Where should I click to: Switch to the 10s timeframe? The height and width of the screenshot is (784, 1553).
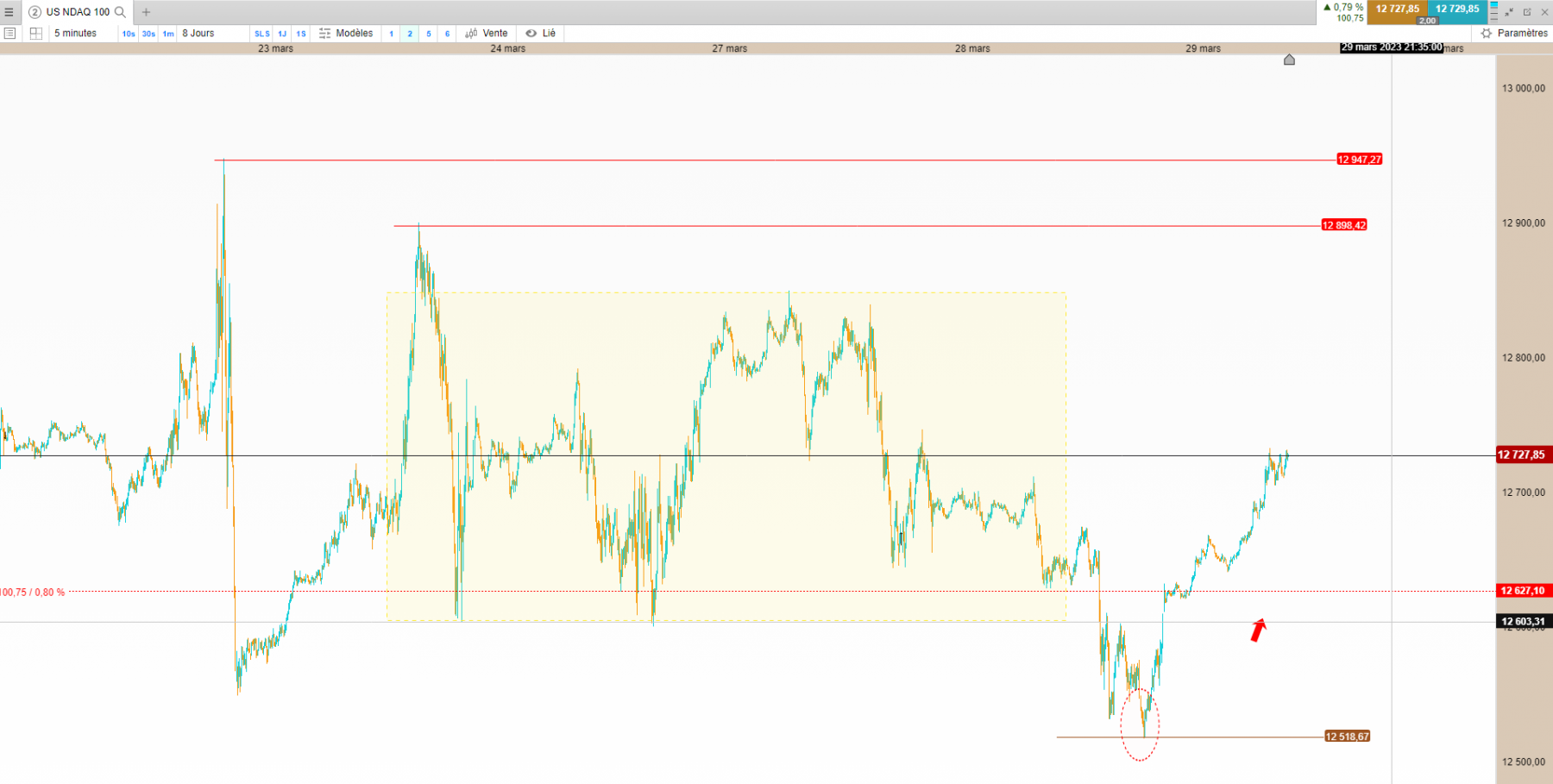coord(129,34)
